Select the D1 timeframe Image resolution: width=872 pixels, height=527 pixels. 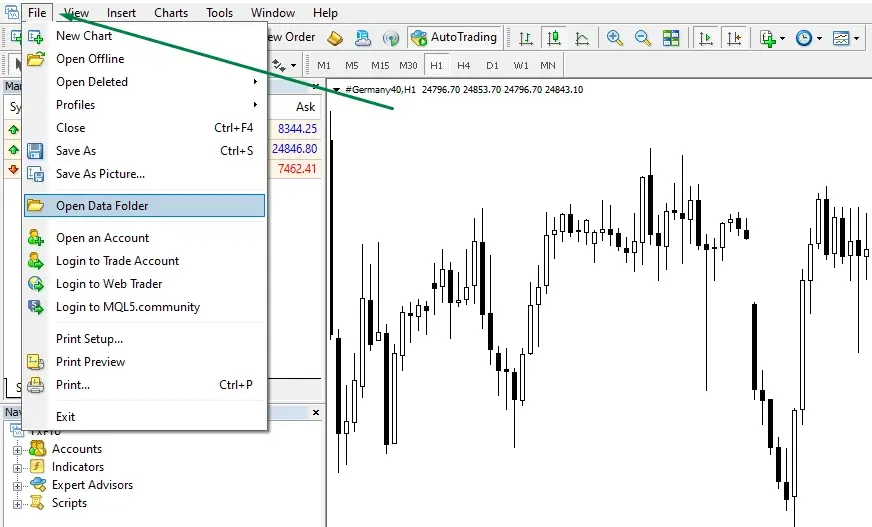[492, 66]
